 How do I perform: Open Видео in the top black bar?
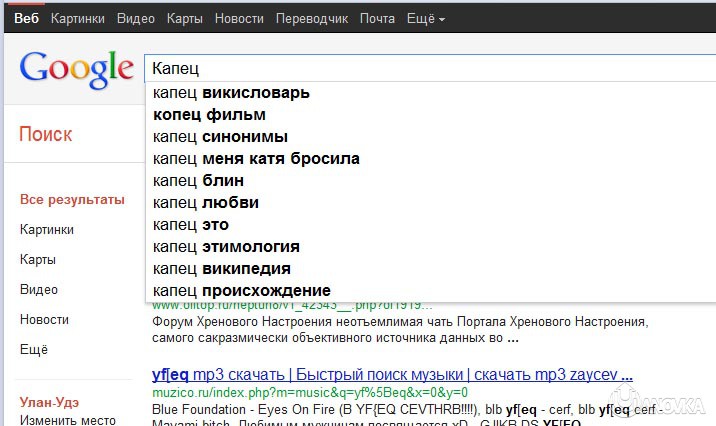tap(136, 18)
